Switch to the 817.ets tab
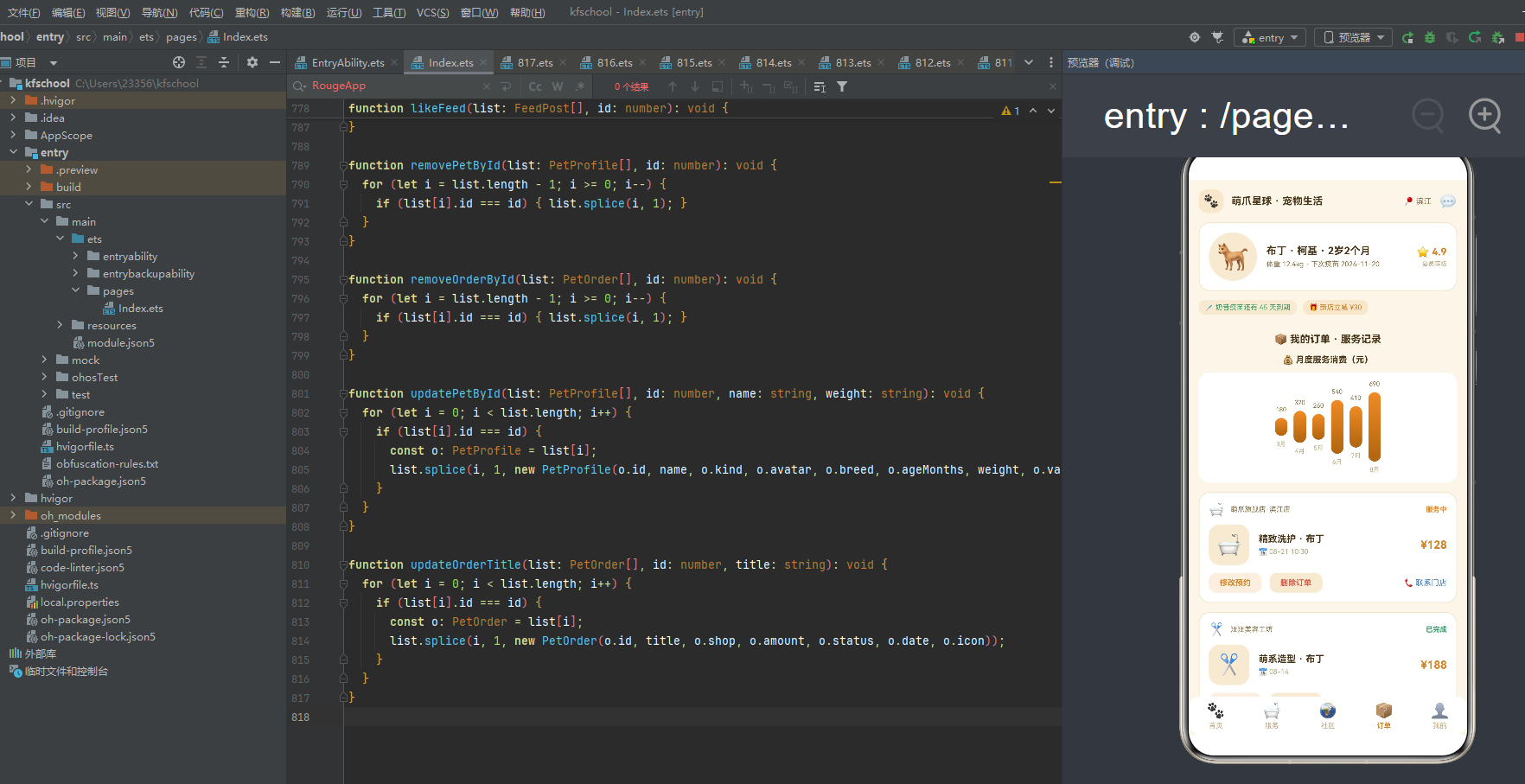The width and height of the screenshot is (1525, 784). (x=535, y=62)
